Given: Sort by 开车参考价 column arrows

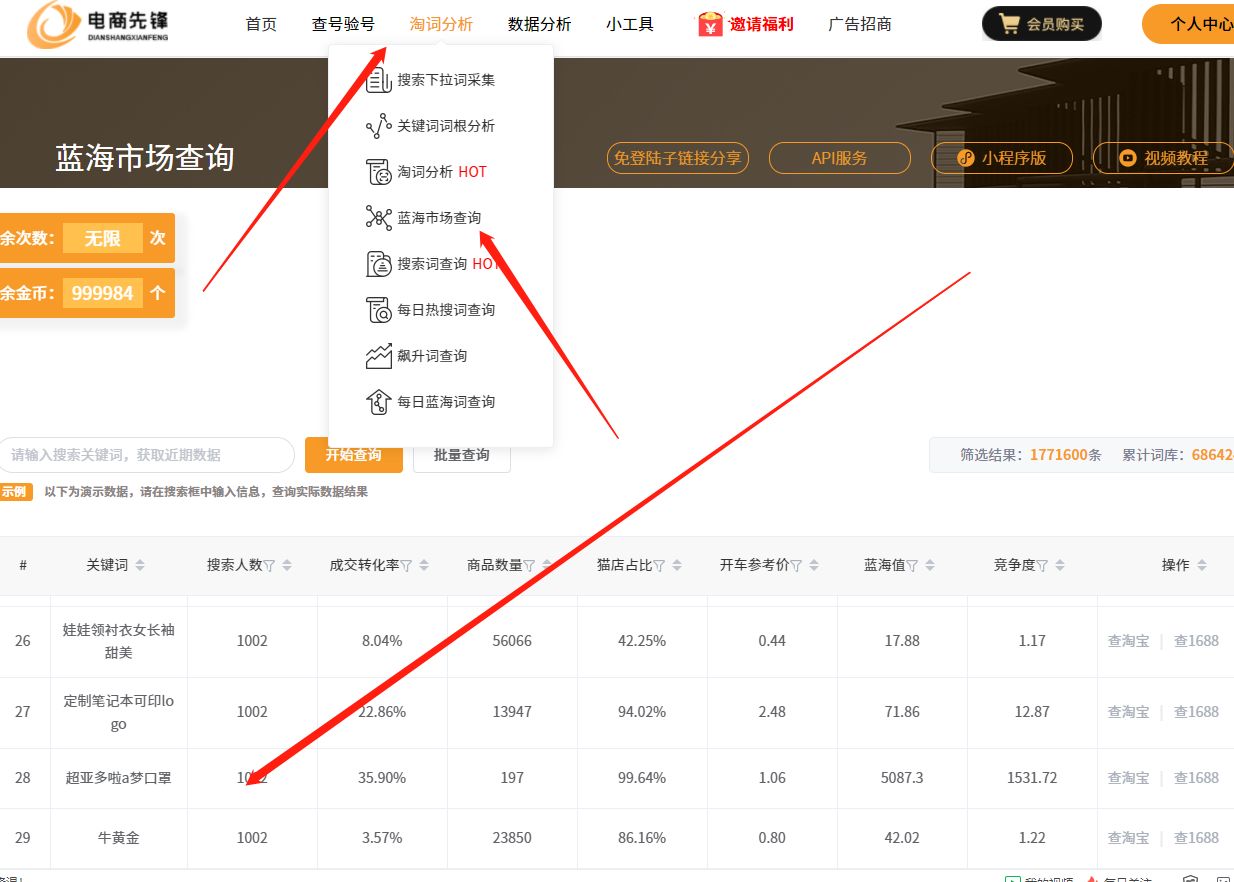Looking at the screenshot, I should 814,566.
